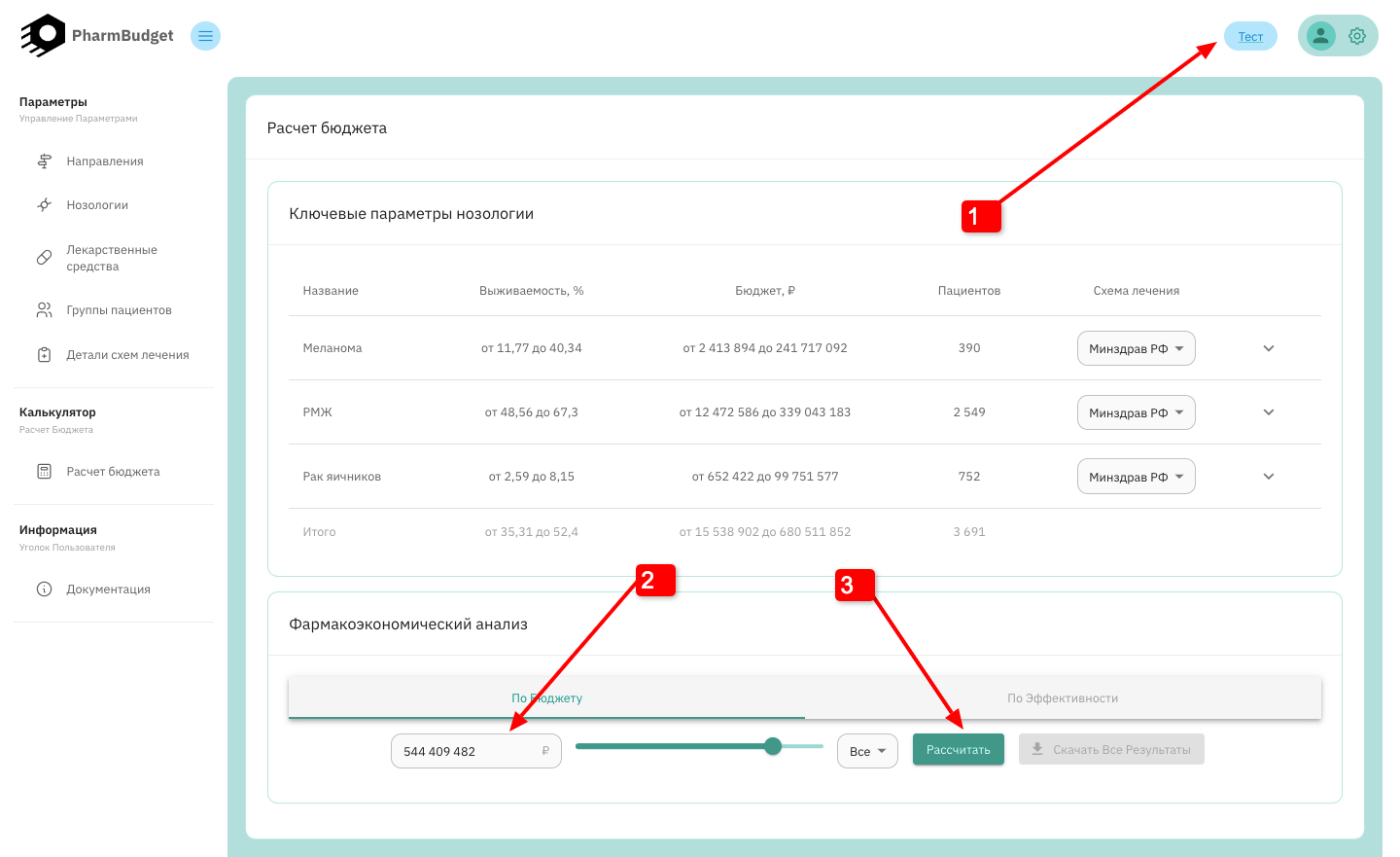Click the Рак яичников row name

pos(342,477)
